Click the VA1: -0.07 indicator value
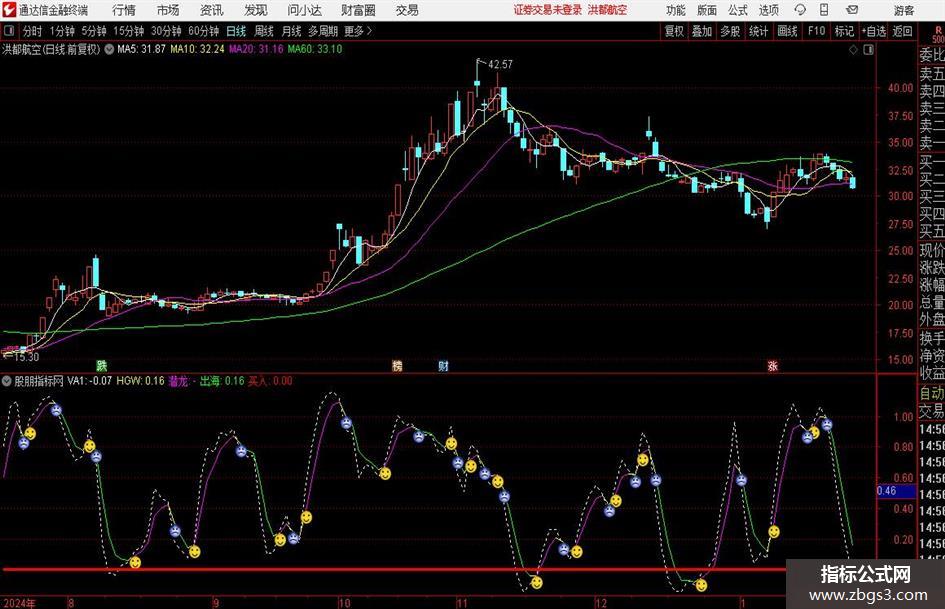This screenshot has height=609, width=945. coord(89,381)
